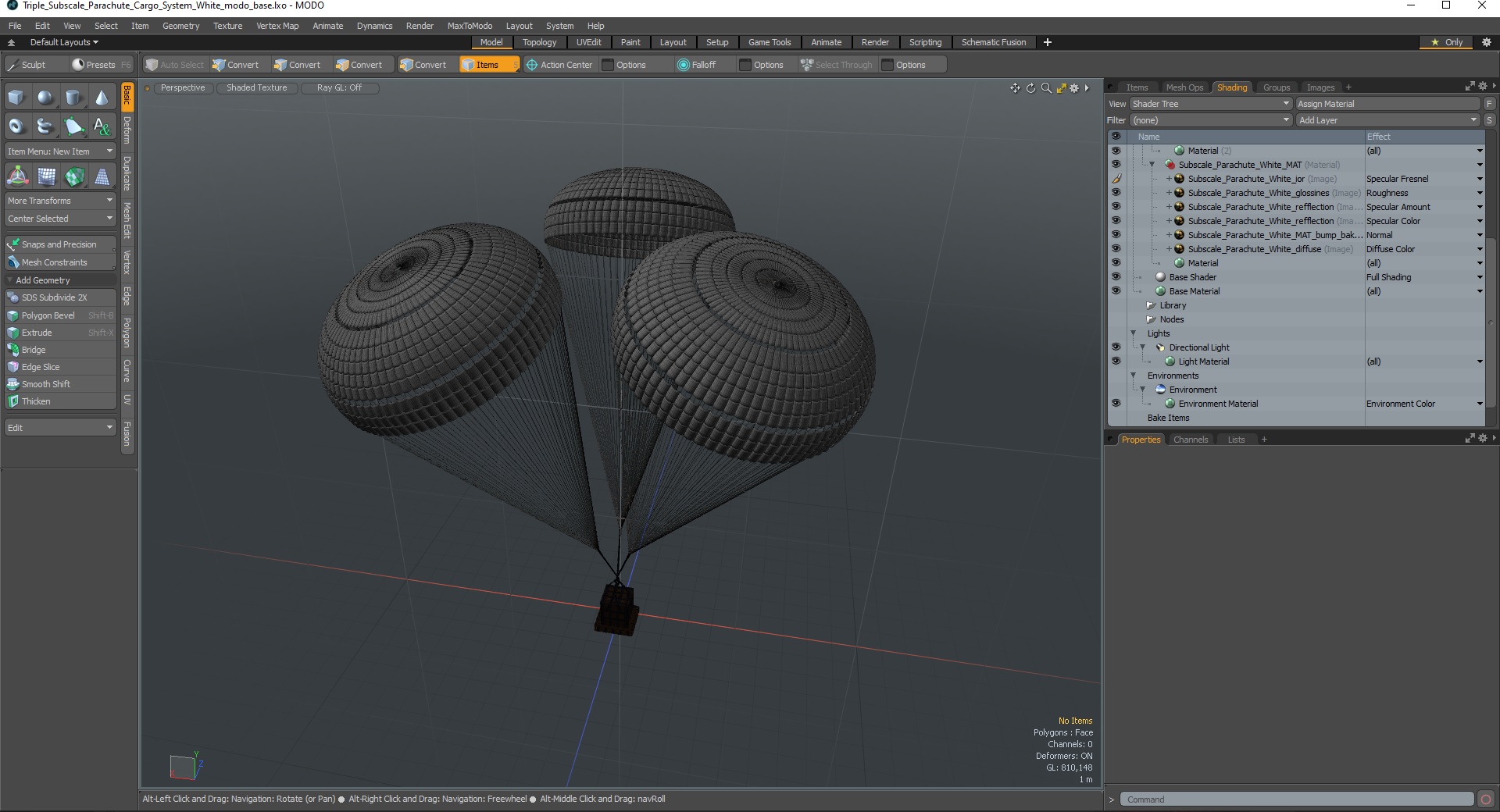Screen dimensions: 1500x812
Task: Click the Action Center button
Action: [559, 65]
